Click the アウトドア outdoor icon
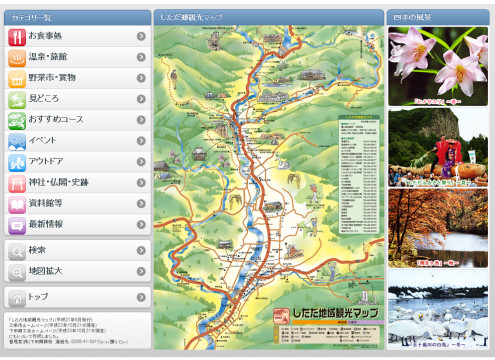The image size is (495, 360). (17, 162)
